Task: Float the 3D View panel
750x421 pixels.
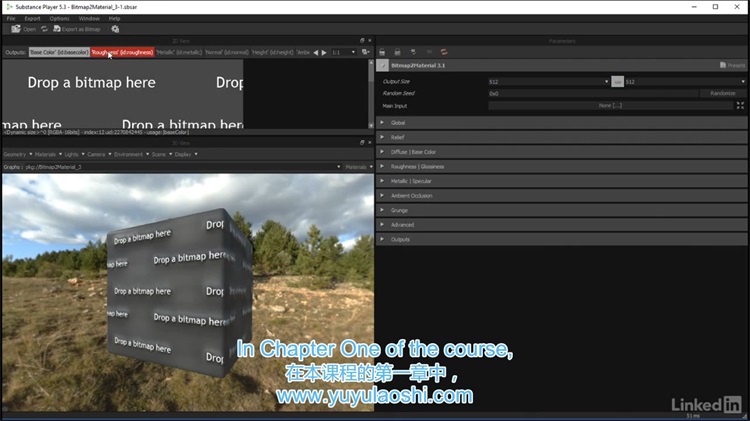Action: [362, 143]
